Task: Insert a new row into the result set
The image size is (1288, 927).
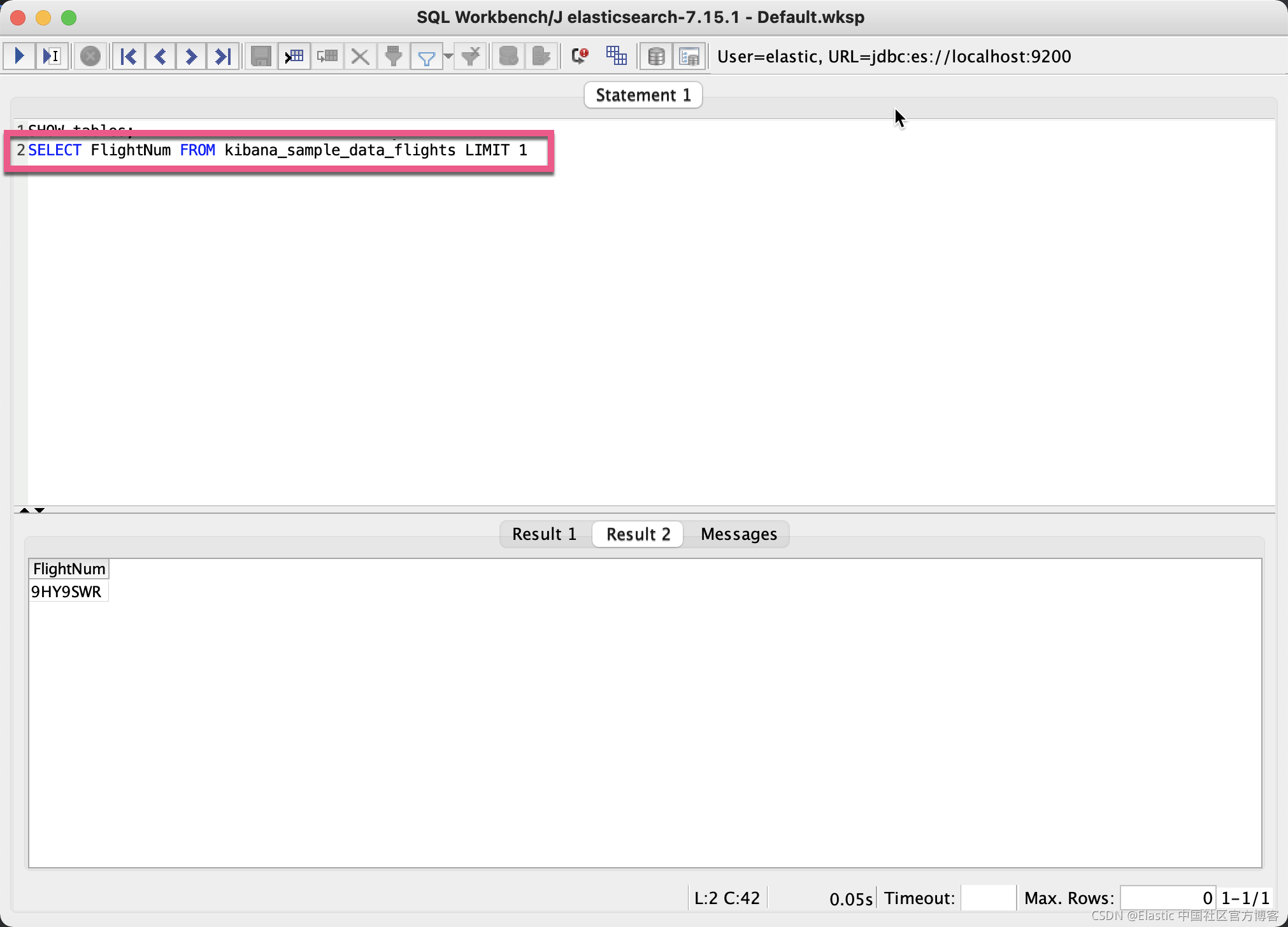Action: coord(294,56)
